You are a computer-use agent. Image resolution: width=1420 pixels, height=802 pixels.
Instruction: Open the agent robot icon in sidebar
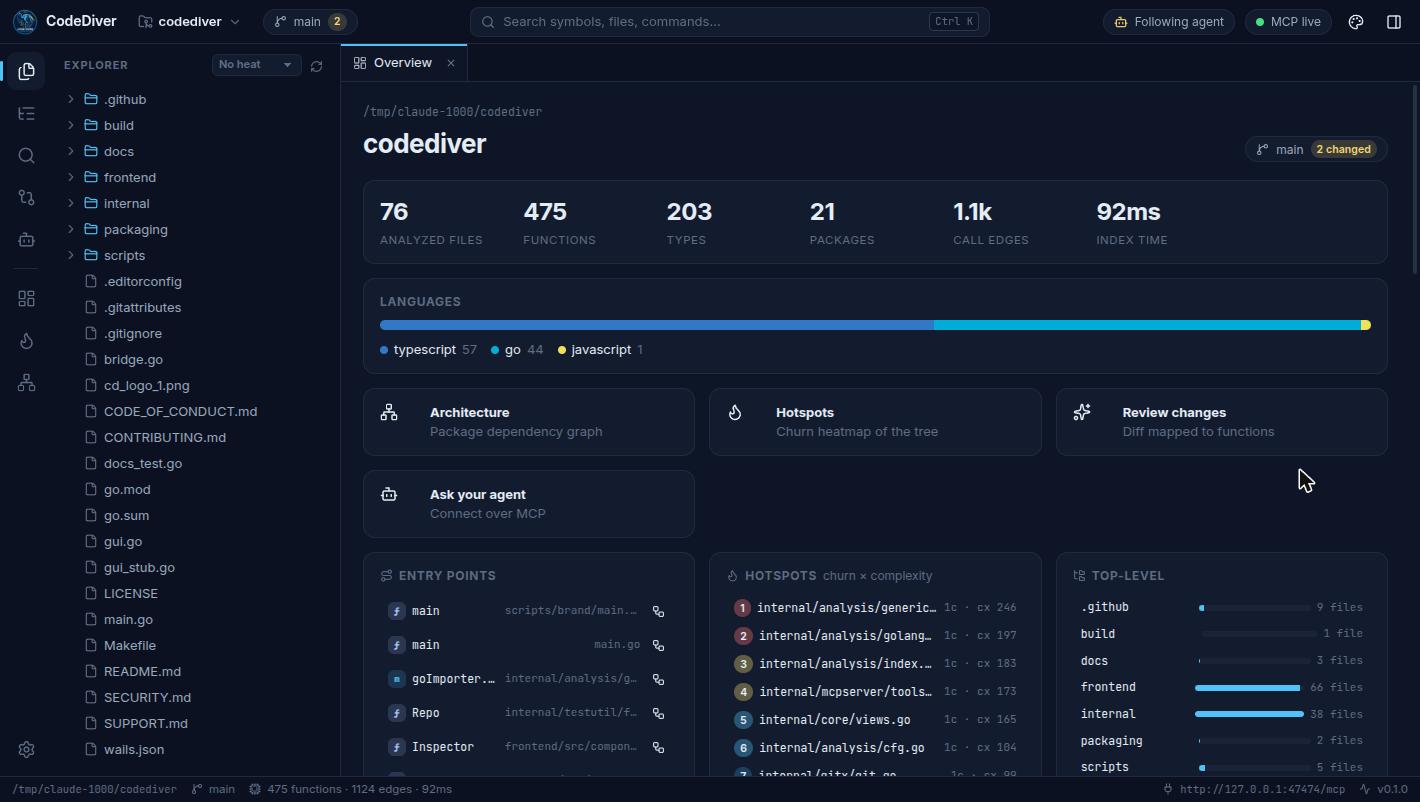(x=27, y=239)
